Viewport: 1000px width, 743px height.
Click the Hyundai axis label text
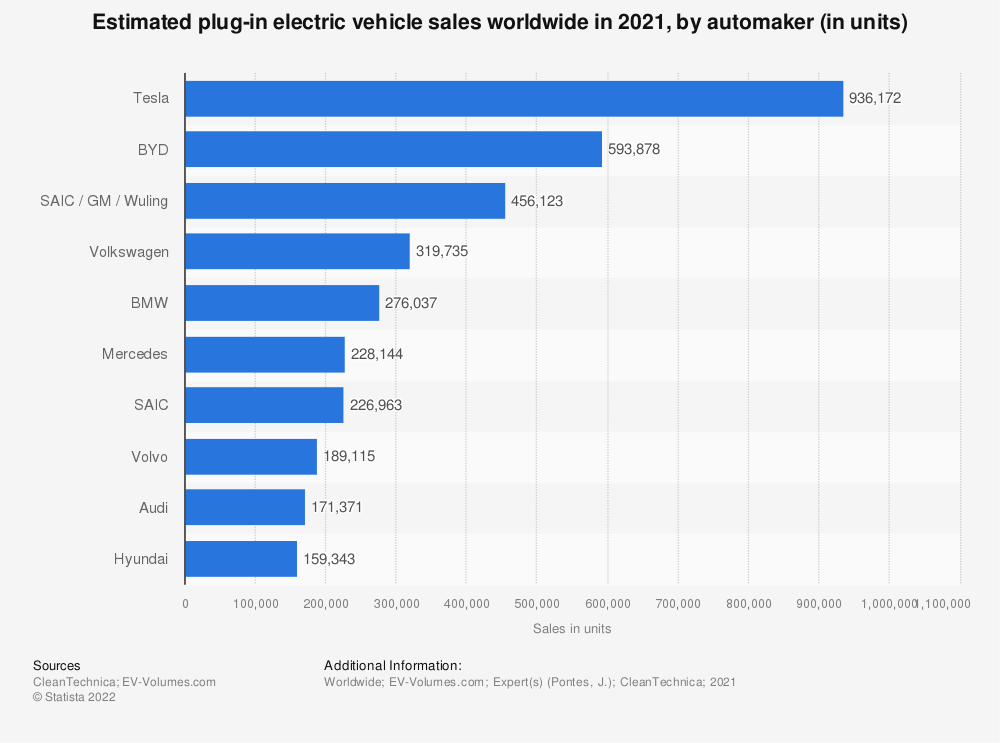pos(141,559)
